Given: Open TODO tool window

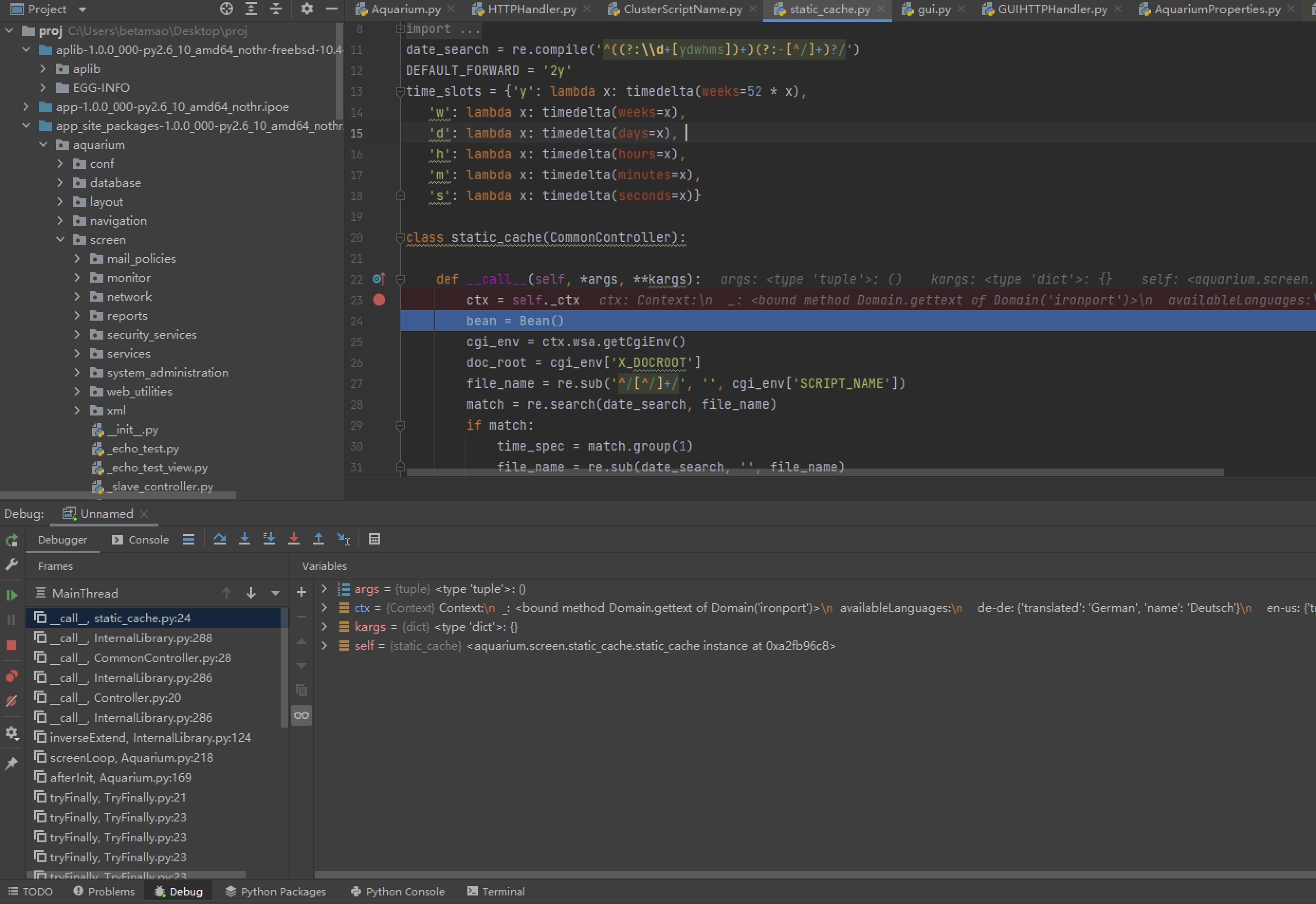Looking at the screenshot, I should coord(31,892).
